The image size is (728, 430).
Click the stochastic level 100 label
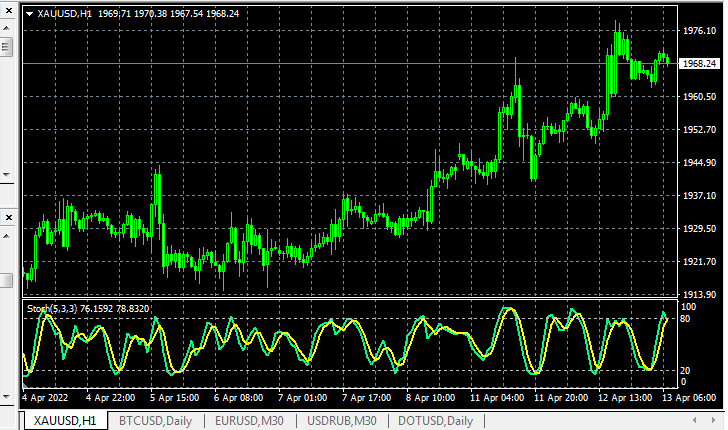coord(688,307)
